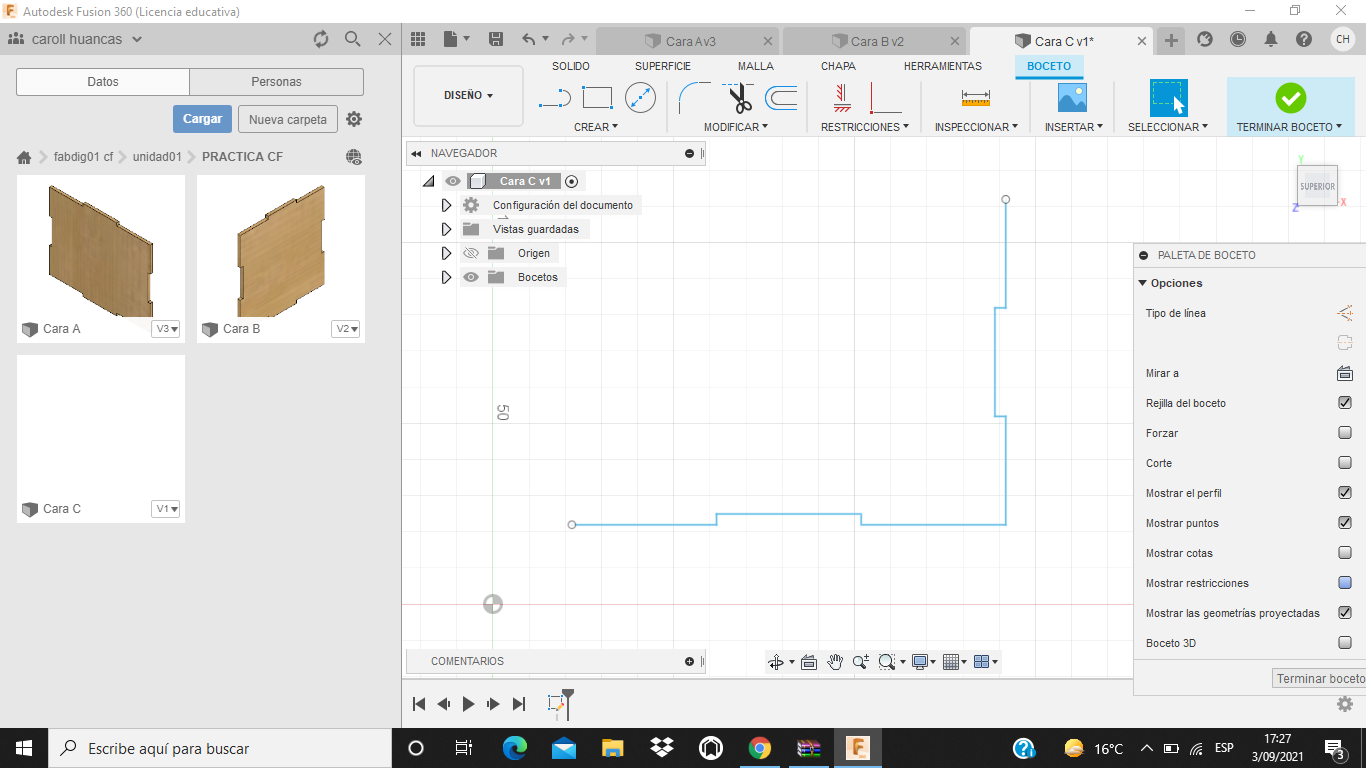Open unidad01 breadcrumb link
Viewport: 1366px width, 768px height.
click(x=157, y=157)
